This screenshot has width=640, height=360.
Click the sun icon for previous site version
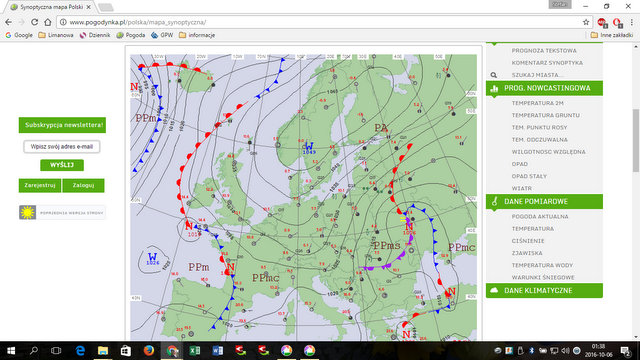[27, 213]
